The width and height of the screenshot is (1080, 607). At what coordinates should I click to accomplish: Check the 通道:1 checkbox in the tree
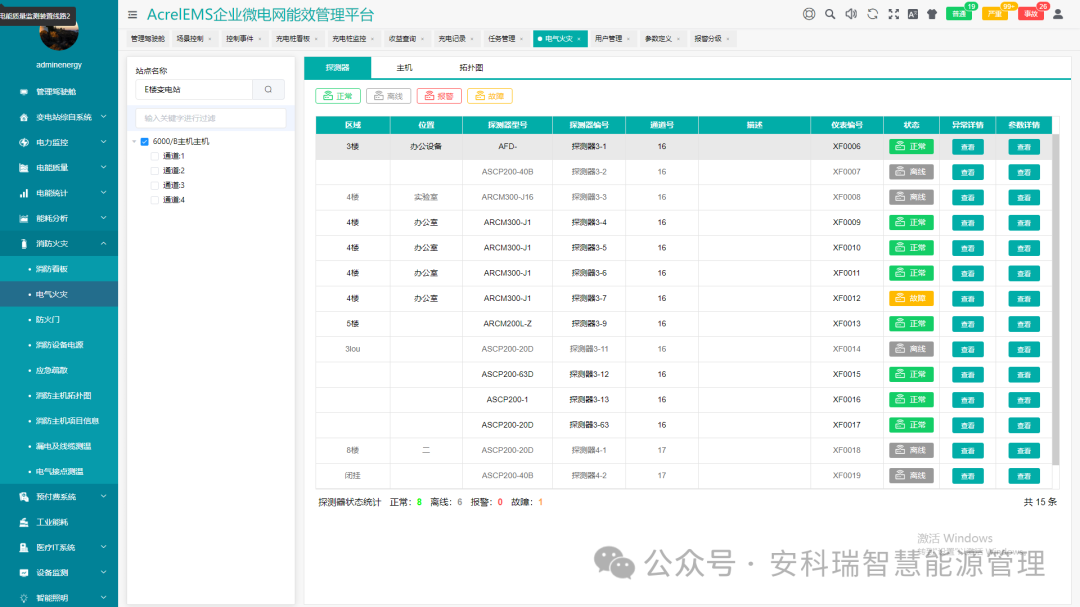(x=155, y=156)
